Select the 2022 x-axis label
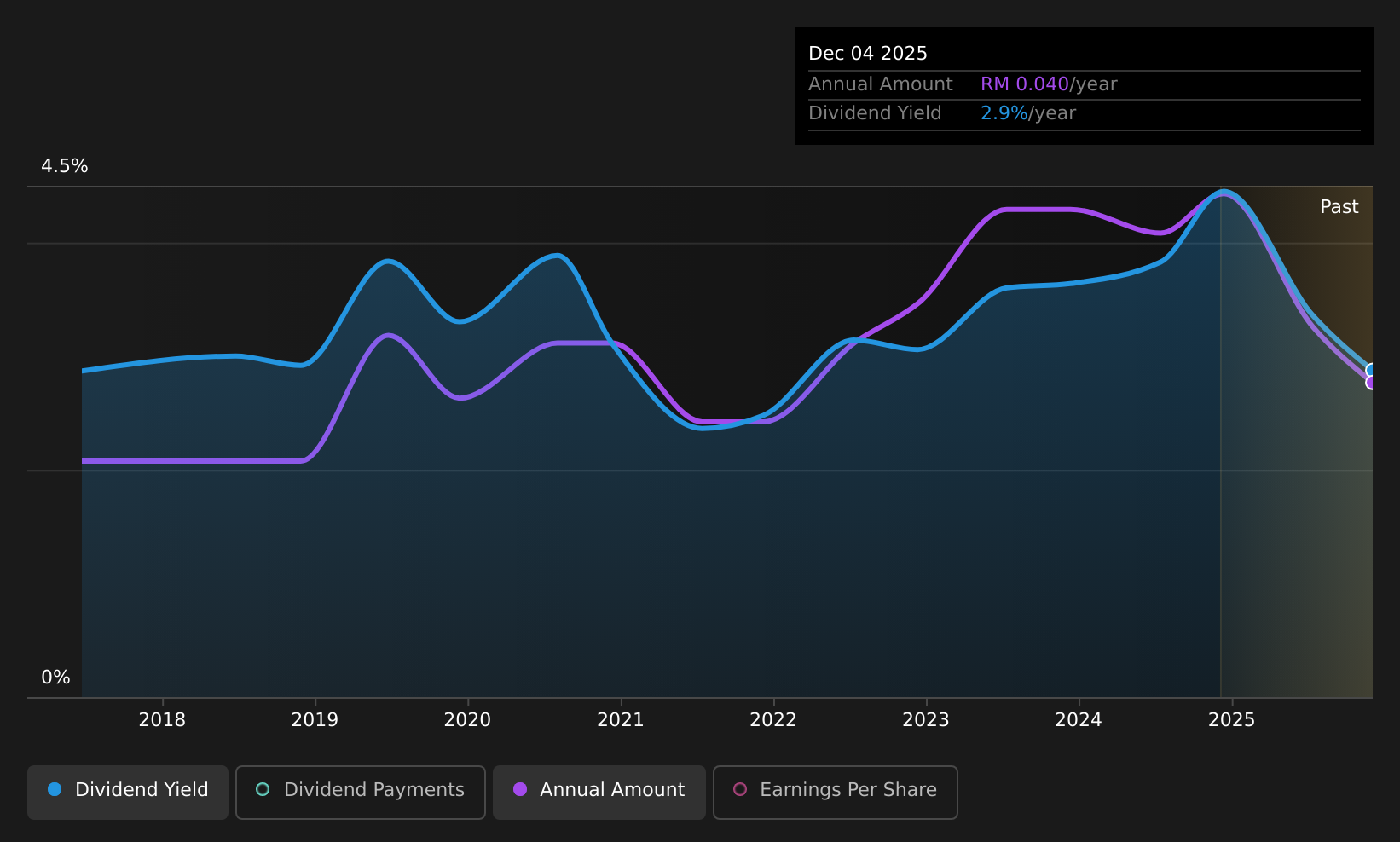Screen dimensions: 1400x842 tap(773, 720)
